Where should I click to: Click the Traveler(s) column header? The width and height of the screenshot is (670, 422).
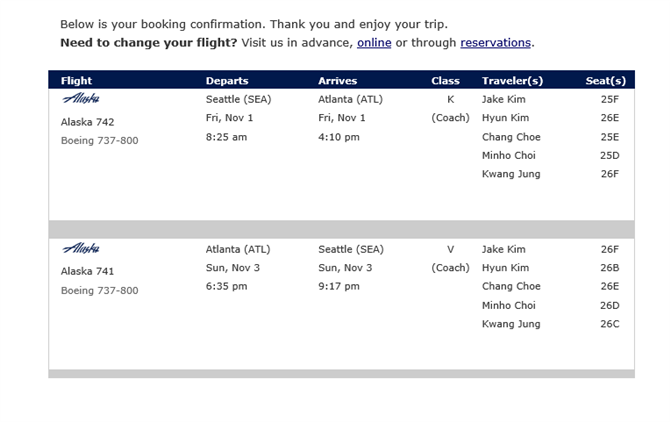pos(512,81)
